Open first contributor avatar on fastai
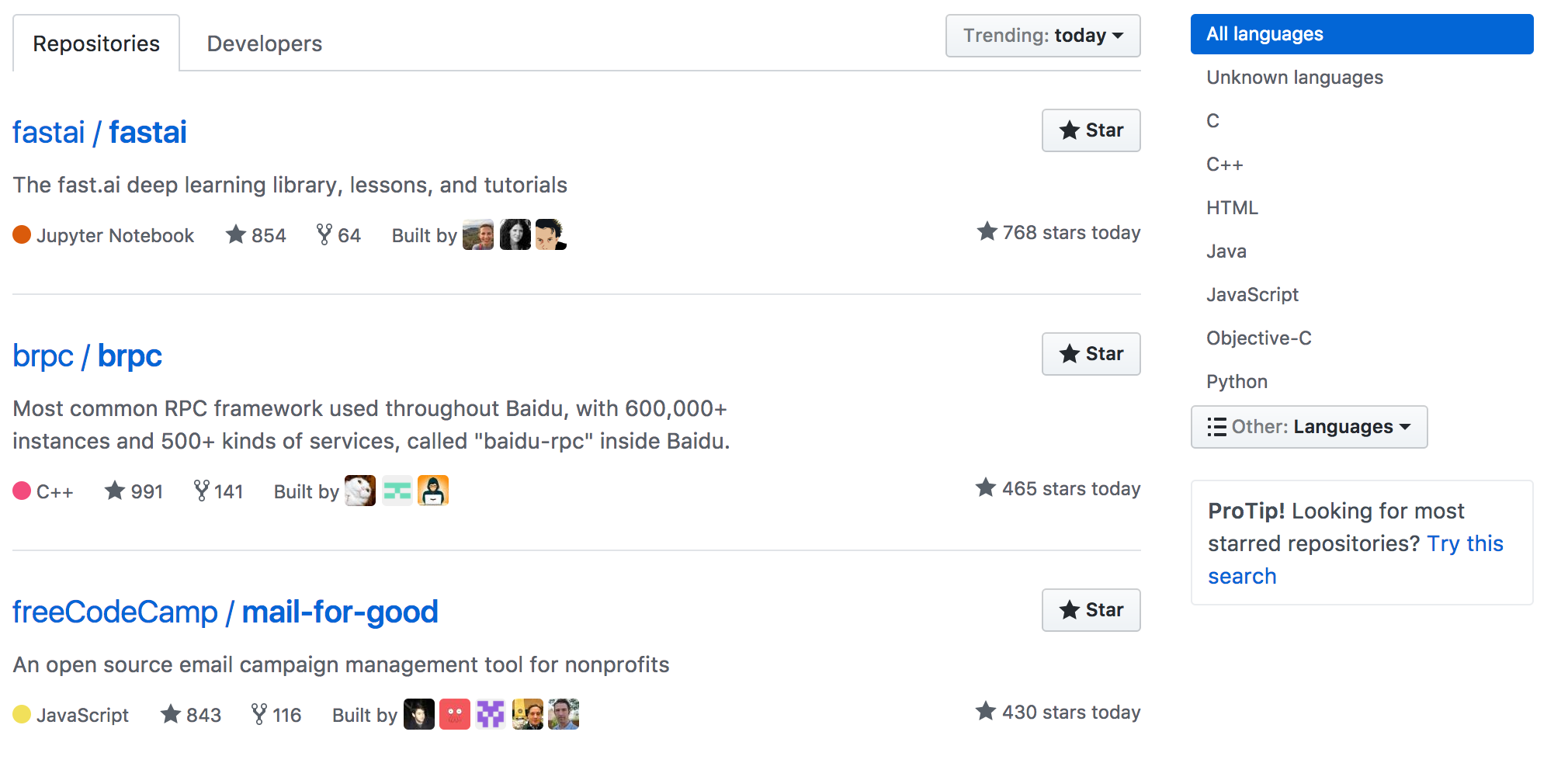The width and height of the screenshot is (1568, 770). (x=478, y=234)
